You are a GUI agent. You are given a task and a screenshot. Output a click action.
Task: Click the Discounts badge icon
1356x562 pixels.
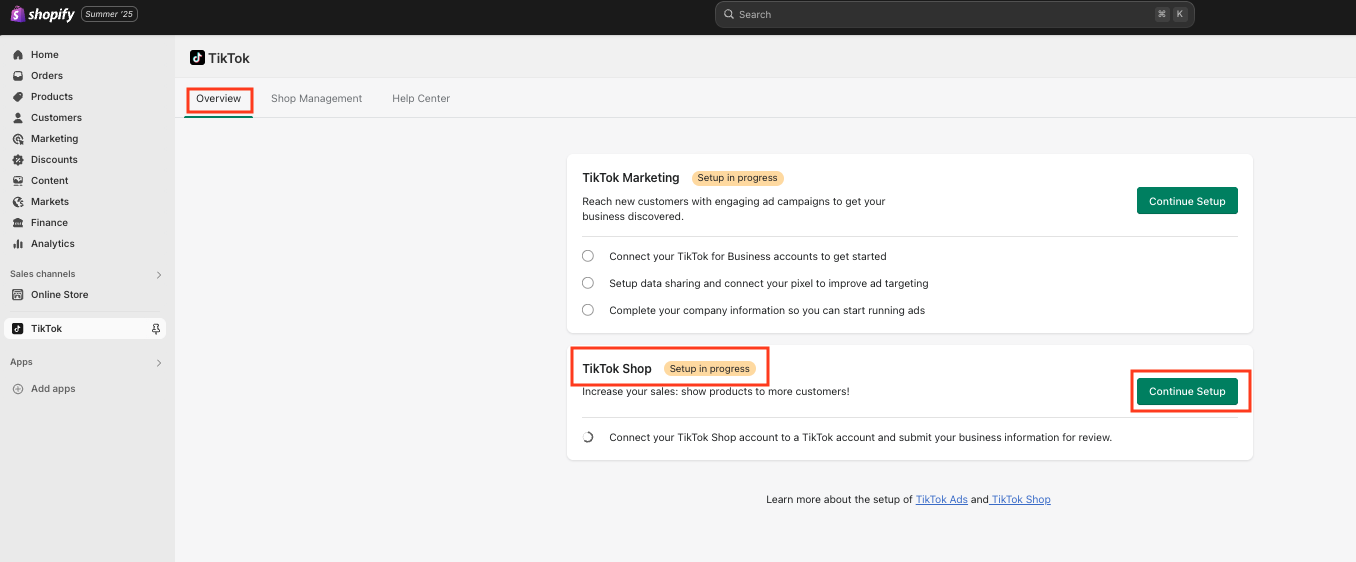pyautogui.click(x=18, y=160)
